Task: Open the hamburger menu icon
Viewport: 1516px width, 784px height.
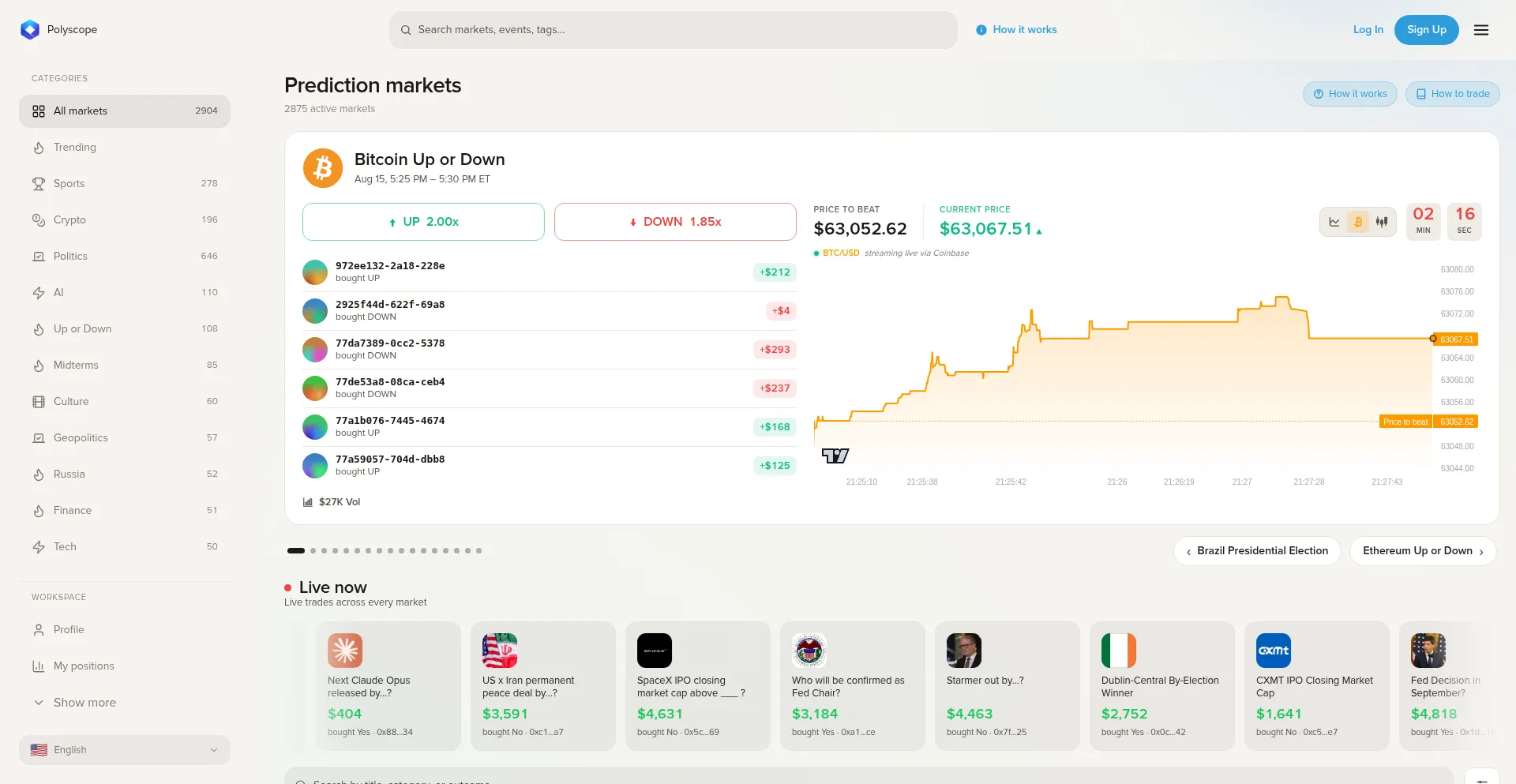Action: (x=1481, y=30)
